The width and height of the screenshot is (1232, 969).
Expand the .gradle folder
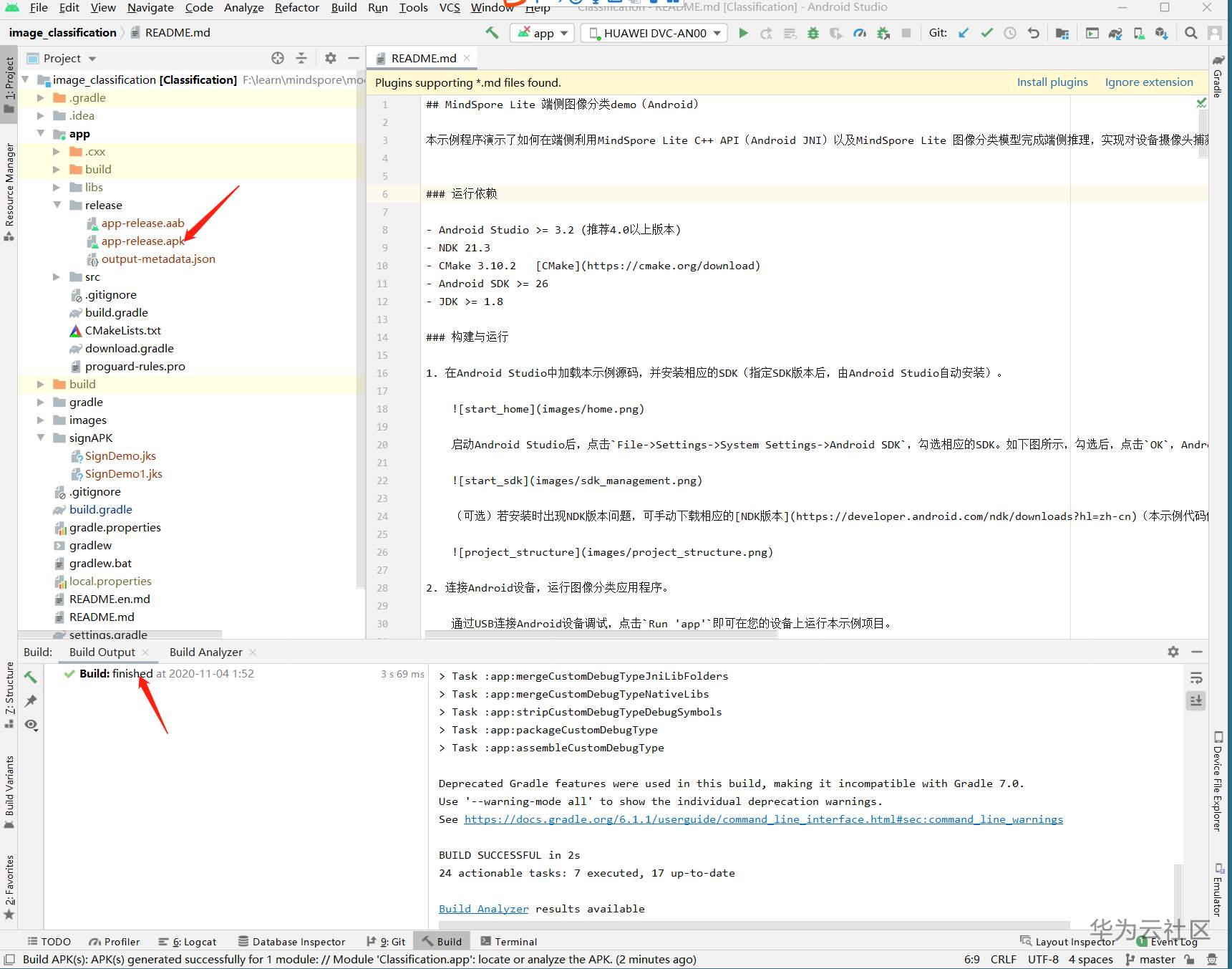point(41,97)
